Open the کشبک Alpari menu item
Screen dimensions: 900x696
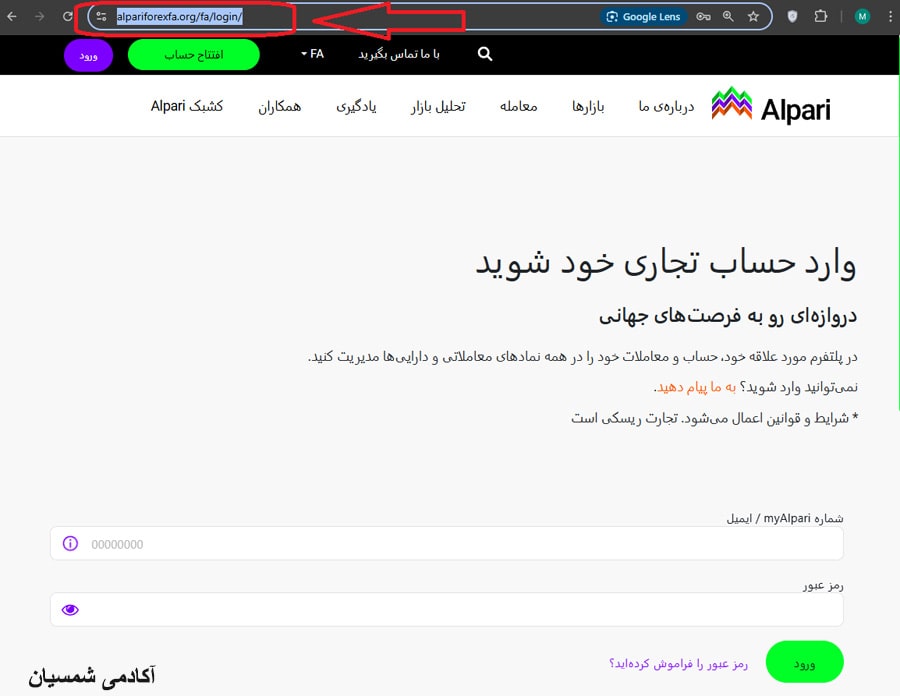tap(187, 106)
